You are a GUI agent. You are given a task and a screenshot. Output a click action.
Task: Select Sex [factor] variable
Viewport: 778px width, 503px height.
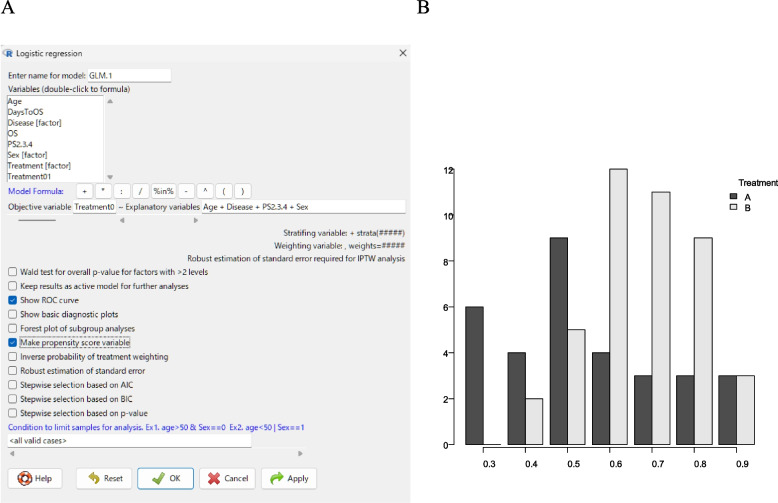[x=27, y=155]
